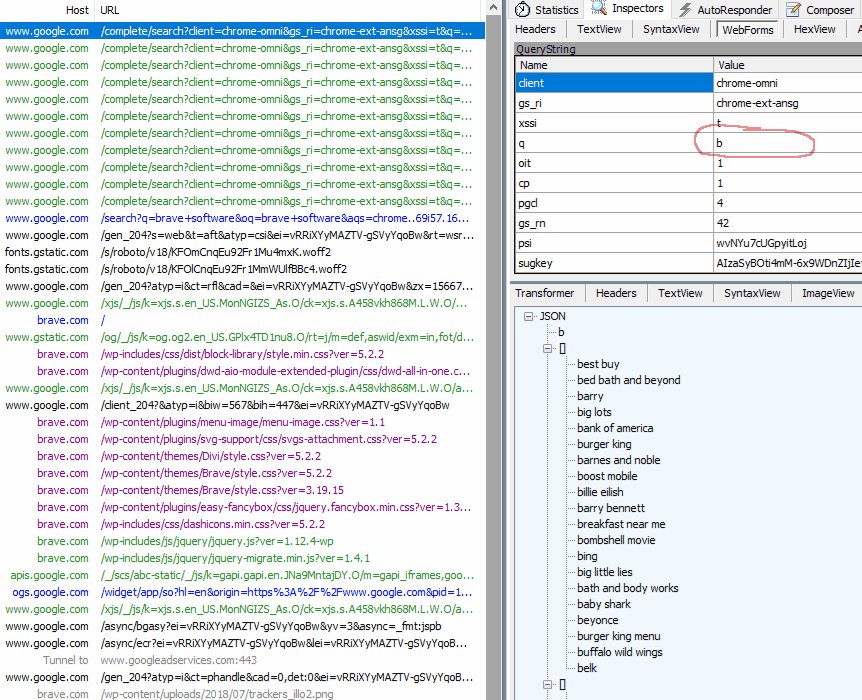Viewport: 862px width, 700px height.
Task: Select 'buffalo wild wings' JSON node
Action: click(x=620, y=652)
